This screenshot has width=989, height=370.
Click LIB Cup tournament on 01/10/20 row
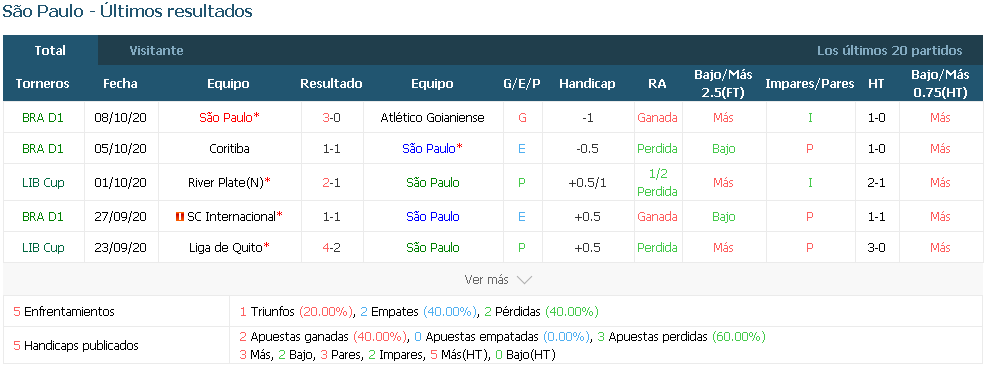[43, 183]
